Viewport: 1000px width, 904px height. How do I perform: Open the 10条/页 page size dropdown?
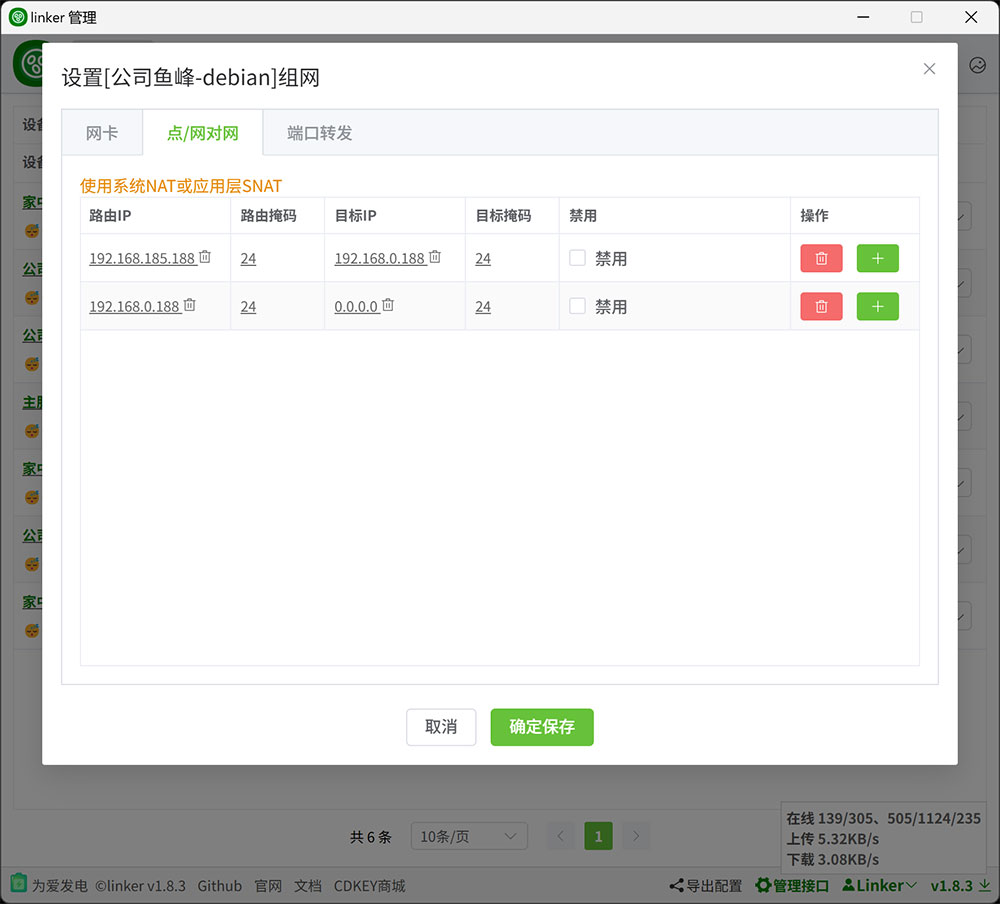[469, 836]
